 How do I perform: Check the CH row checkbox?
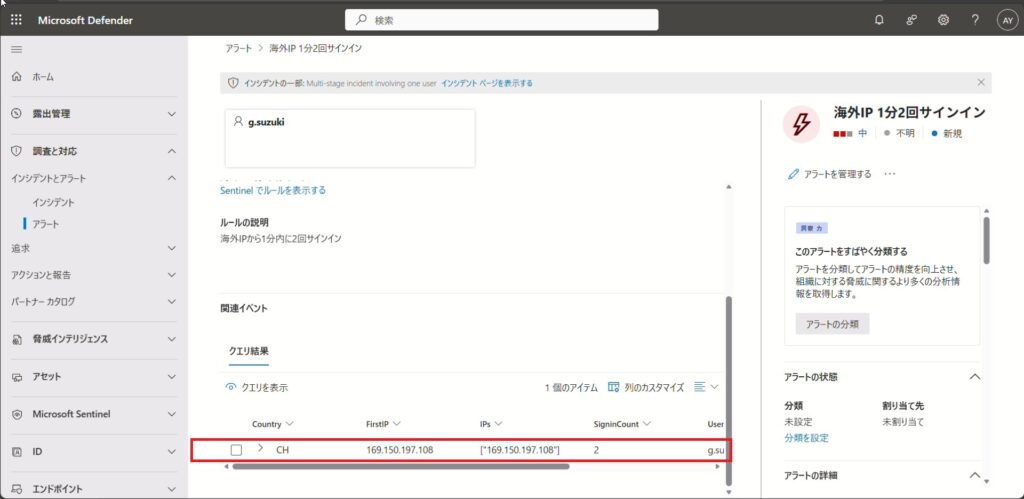(236, 450)
